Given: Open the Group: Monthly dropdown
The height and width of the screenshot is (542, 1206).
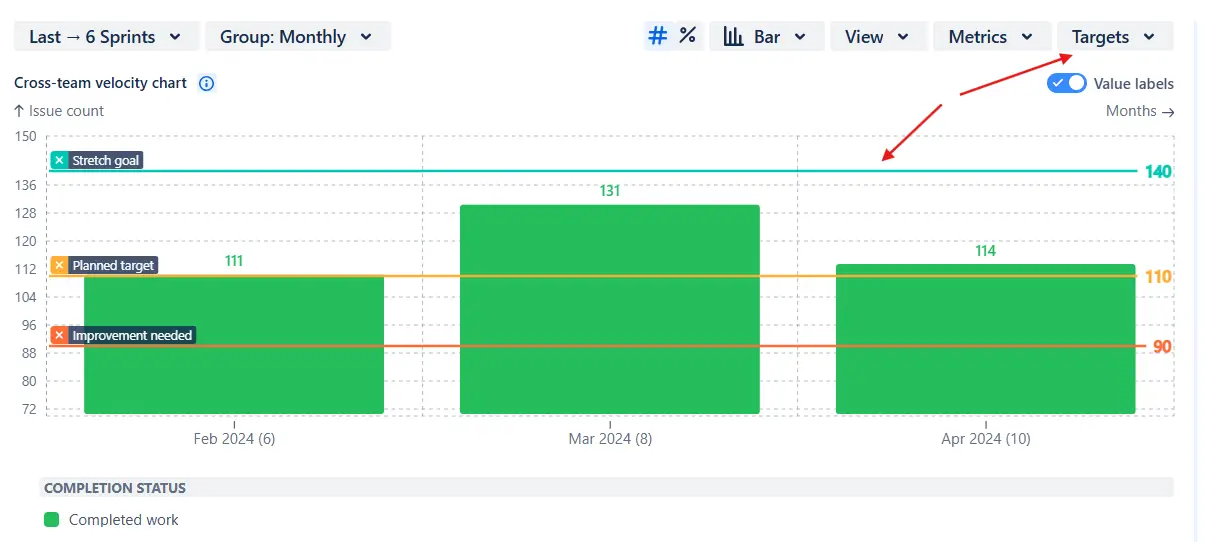Looking at the screenshot, I should pyautogui.click(x=298, y=37).
